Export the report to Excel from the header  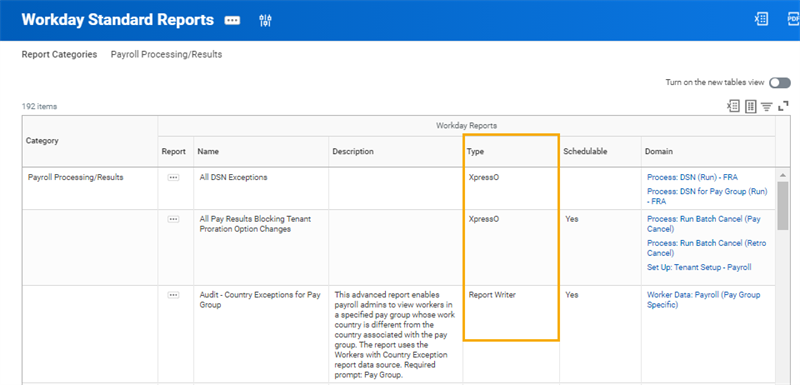pyautogui.click(x=761, y=19)
